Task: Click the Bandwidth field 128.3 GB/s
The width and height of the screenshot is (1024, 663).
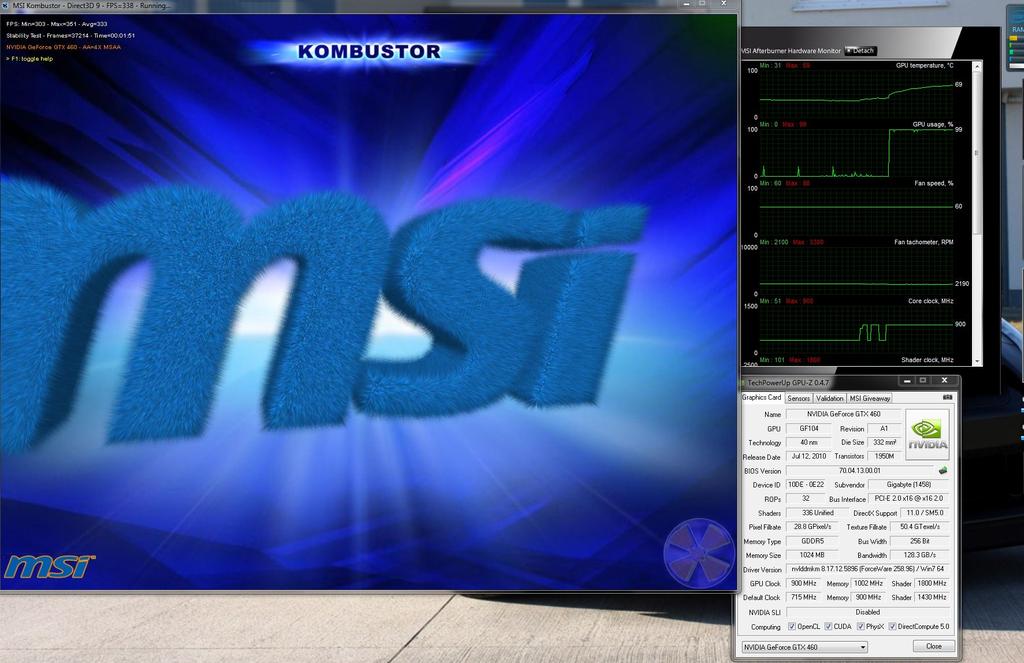Action: click(x=920, y=555)
